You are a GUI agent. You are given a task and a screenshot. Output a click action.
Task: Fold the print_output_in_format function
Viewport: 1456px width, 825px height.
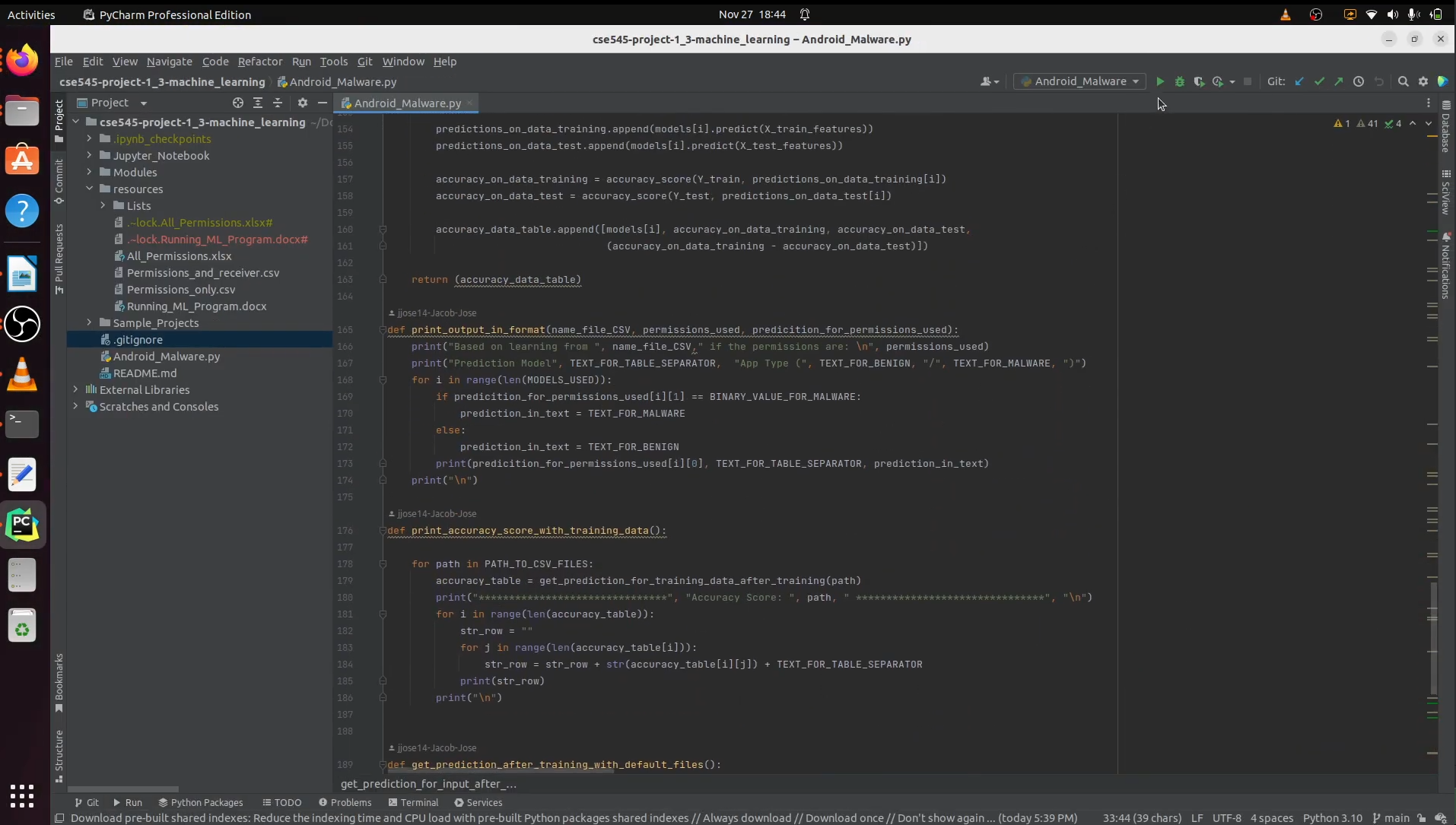coord(383,329)
